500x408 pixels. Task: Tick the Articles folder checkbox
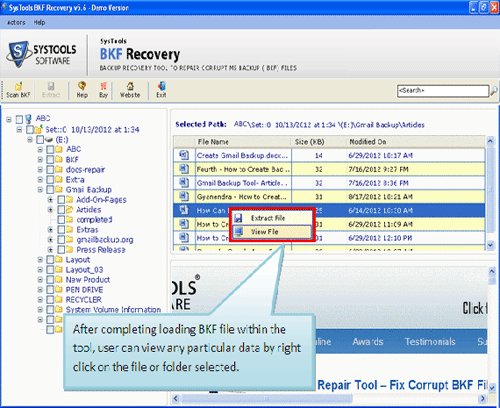(61, 210)
